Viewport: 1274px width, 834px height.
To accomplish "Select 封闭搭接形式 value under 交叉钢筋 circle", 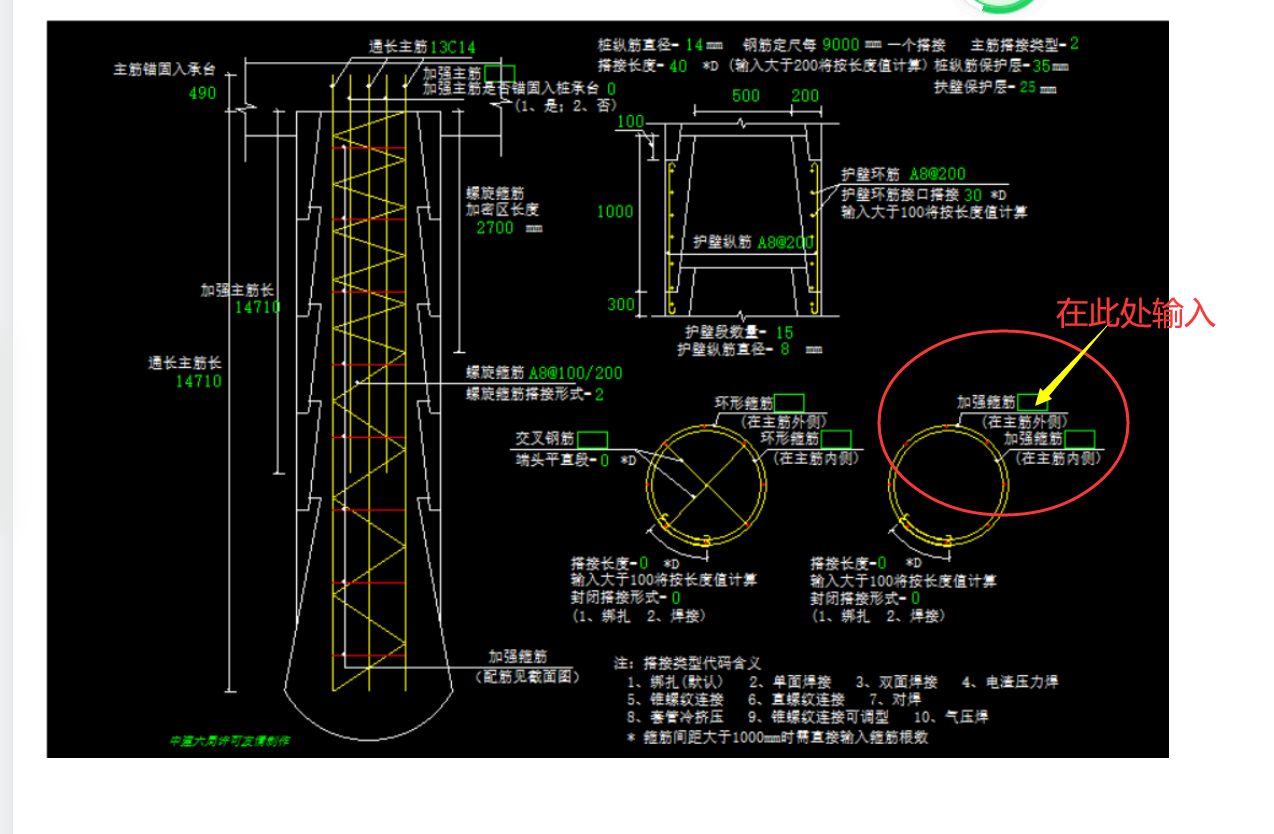I will (x=676, y=599).
